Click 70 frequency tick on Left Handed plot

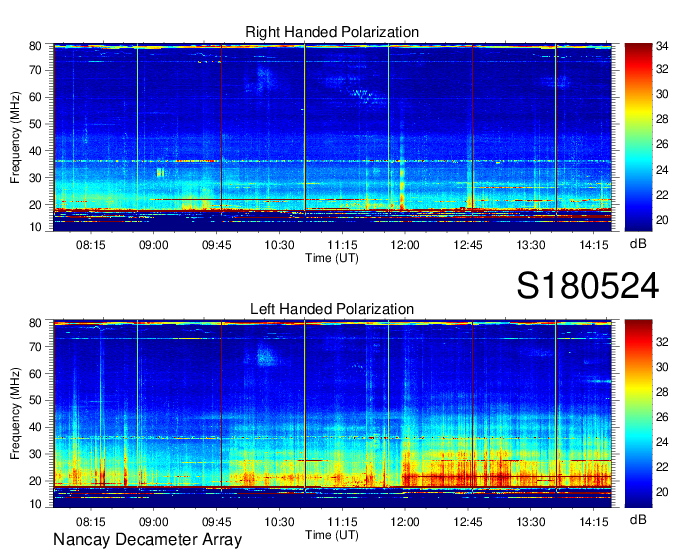coord(35,346)
